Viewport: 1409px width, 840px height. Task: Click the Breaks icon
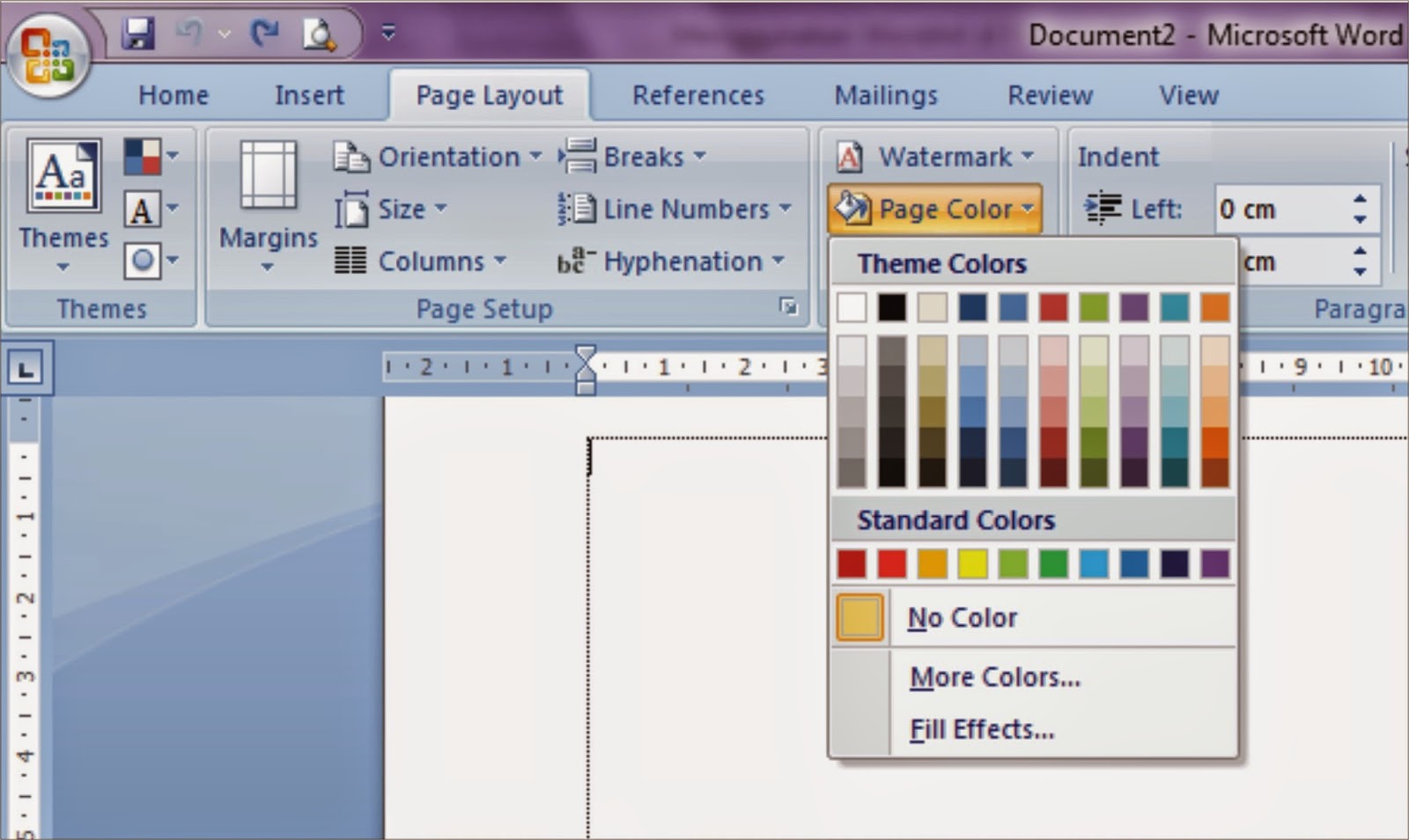(x=577, y=156)
